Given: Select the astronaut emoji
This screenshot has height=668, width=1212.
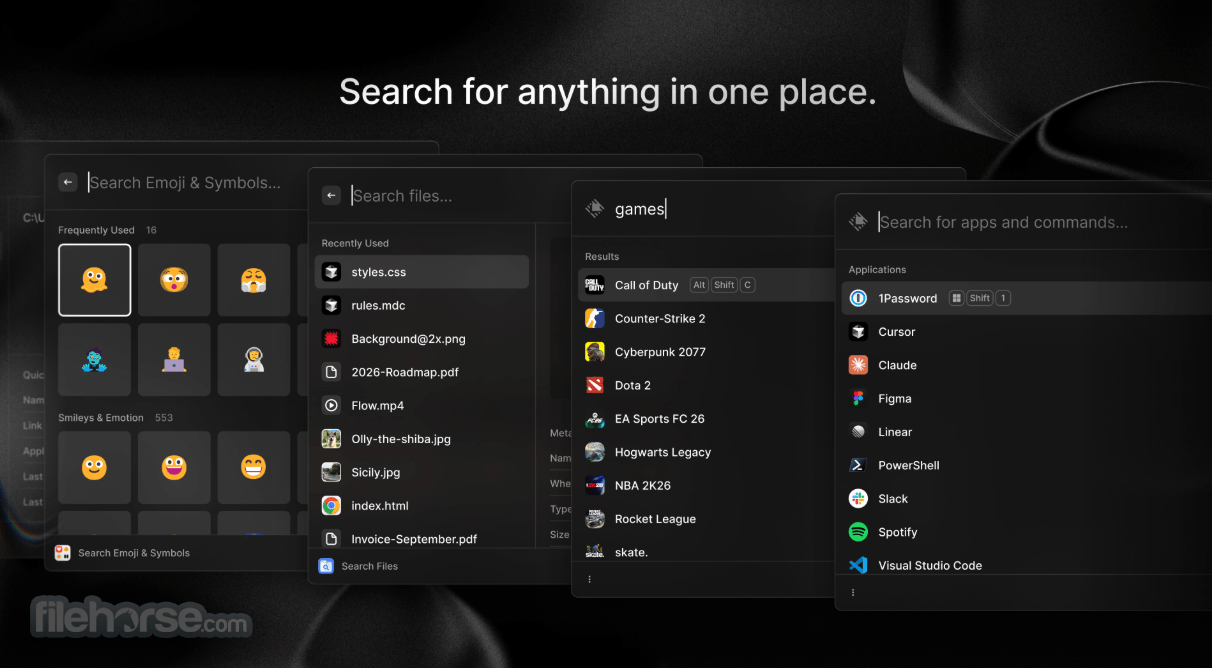Looking at the screenshot, I should coord(254,360).
